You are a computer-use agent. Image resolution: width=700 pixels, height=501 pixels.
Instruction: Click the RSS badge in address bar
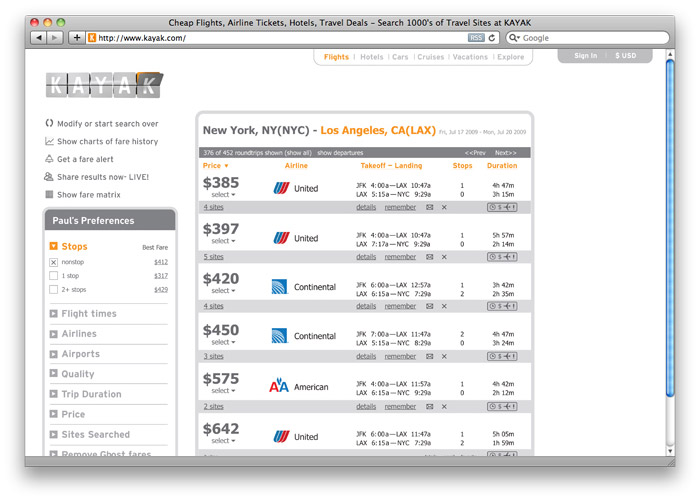476,38
